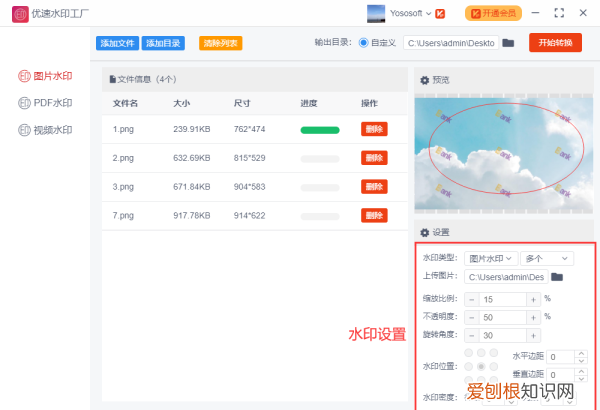600x410 pixels.
Task: Click the progress bar of 7.png
Action: (x=320, y=217)
